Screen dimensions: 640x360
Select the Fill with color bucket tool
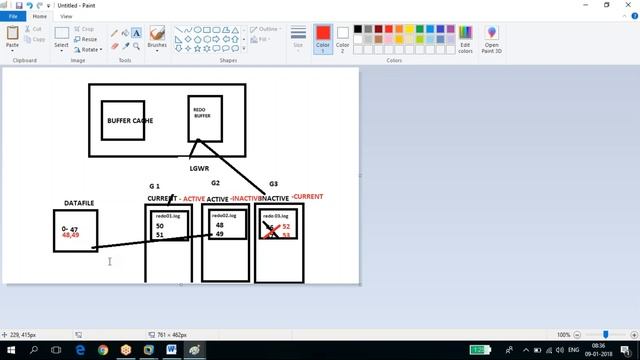[125, 33]
